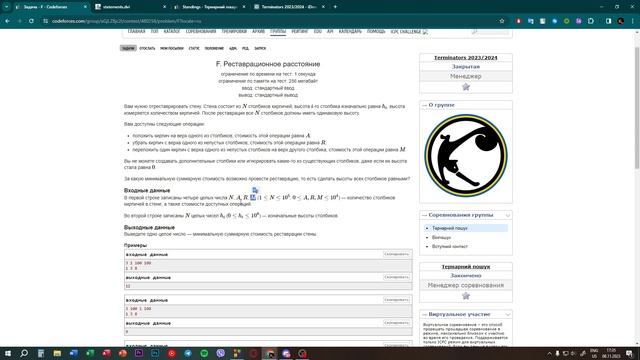Screen dimensions: 640x360
Task: Copy the second example input data
Action: (x=396, y=300)
